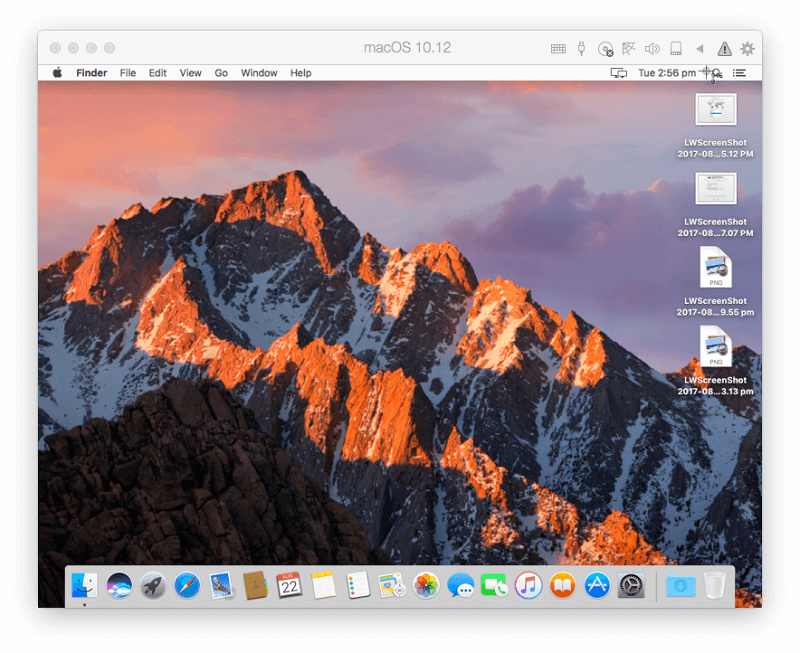Image resolution: width=800 pixels, height=653 pixels.
Task: Click the display mirroring menu bar icon
Action: [x=618, y=73]
